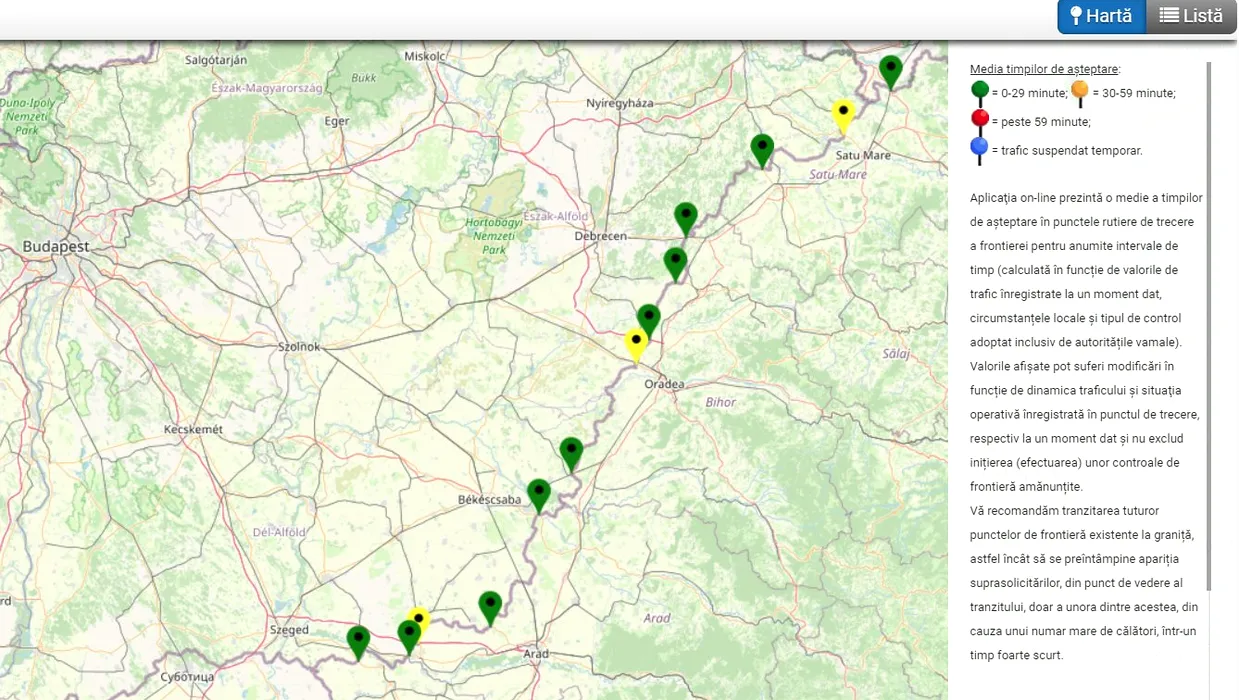This screenshot has width=1239, height=700.
Task: Click the Salgótarján label on the map
Action: [216, 60]
